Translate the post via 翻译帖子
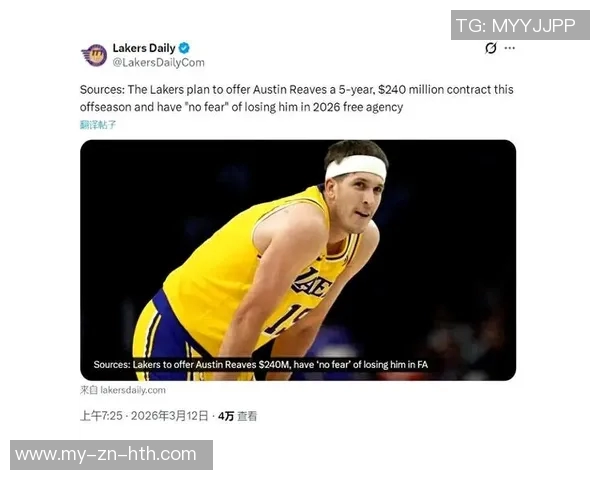This screenshot has height=480, width=600. pos(98,125)
